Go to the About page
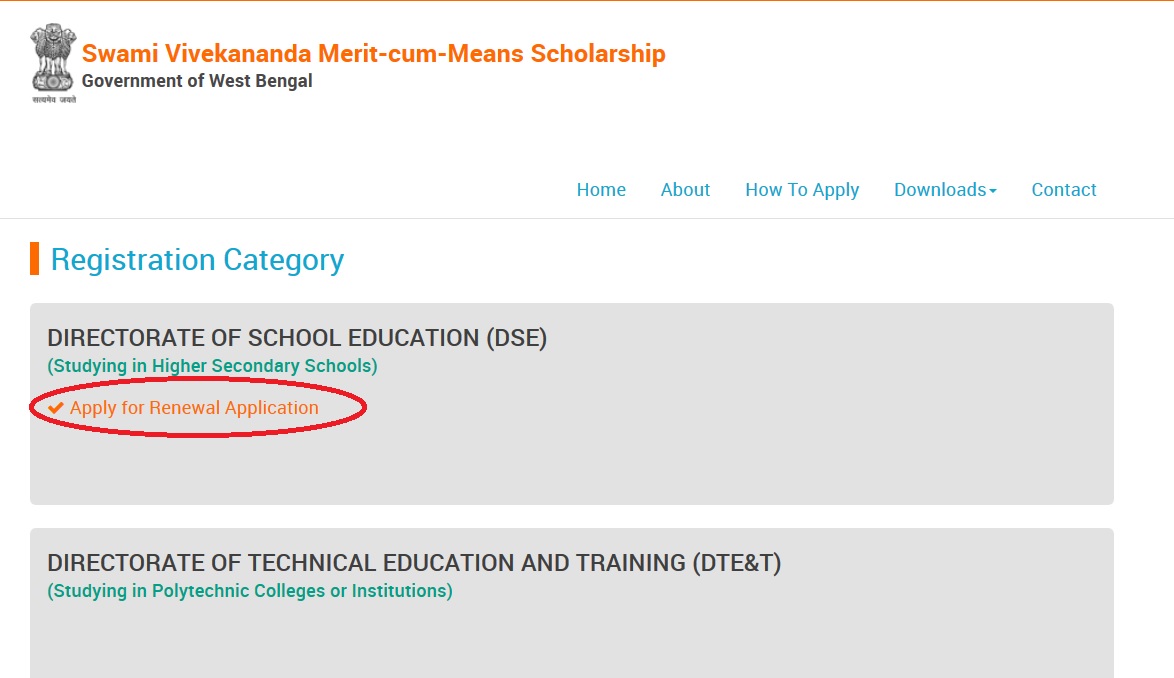 point(685,190)
